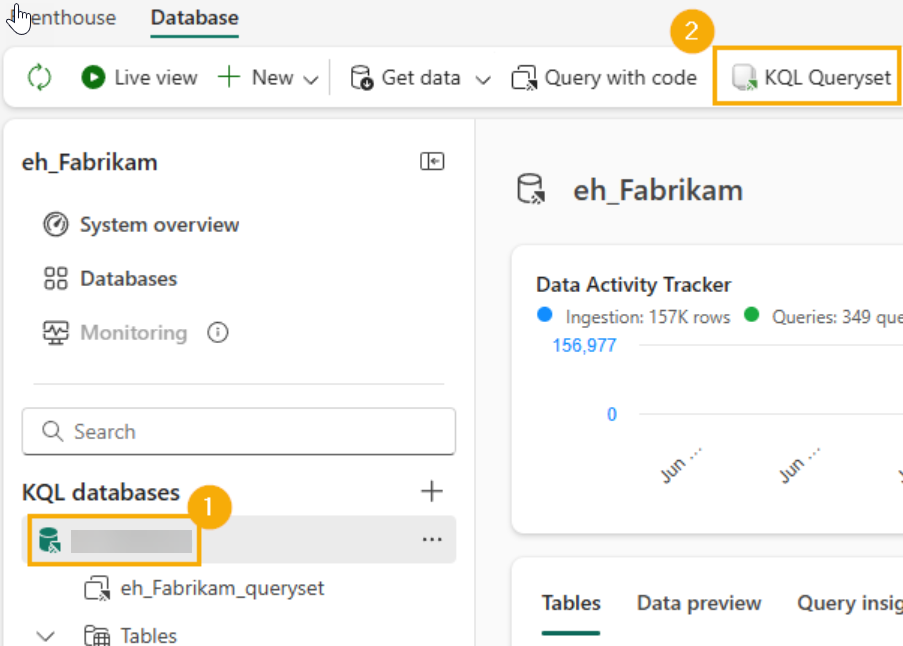Open System overview page
Viewport: 903px width, 646px height.
(x=159, y=225)
